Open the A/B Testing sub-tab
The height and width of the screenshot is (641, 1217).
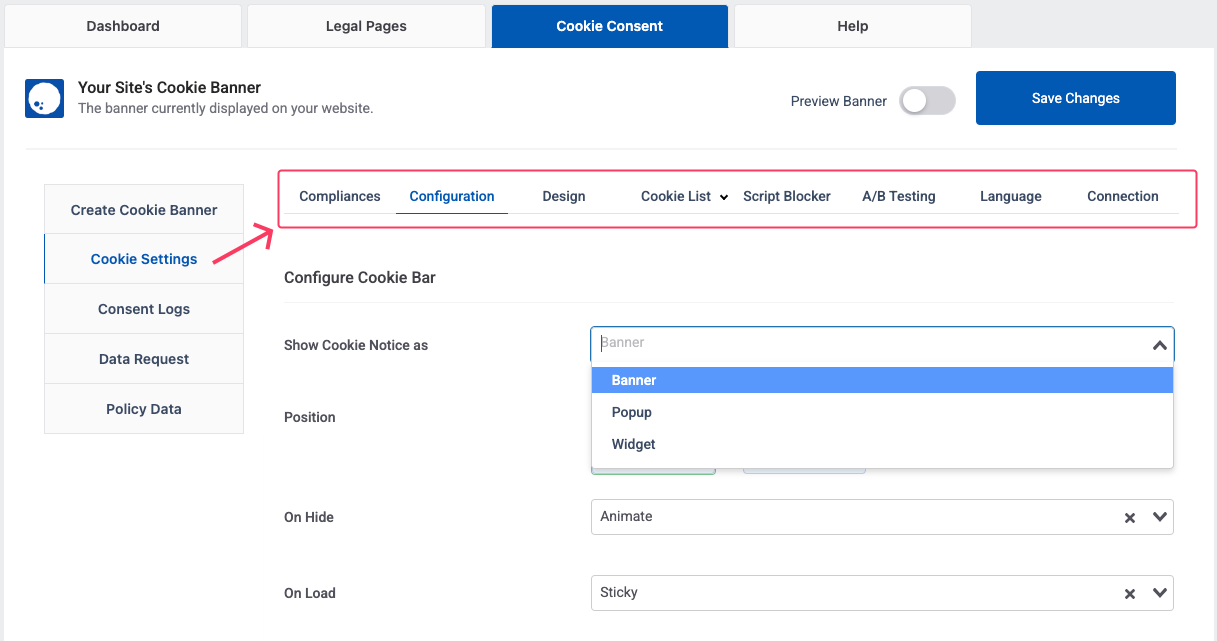(899, 196)
